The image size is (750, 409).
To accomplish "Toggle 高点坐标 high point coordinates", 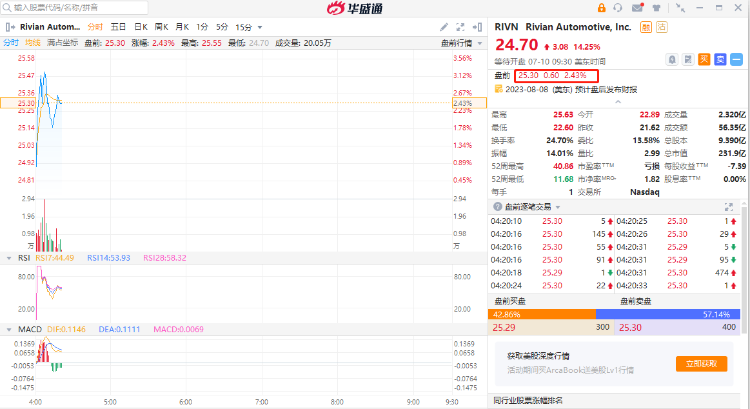I will (x=63, y=43).
